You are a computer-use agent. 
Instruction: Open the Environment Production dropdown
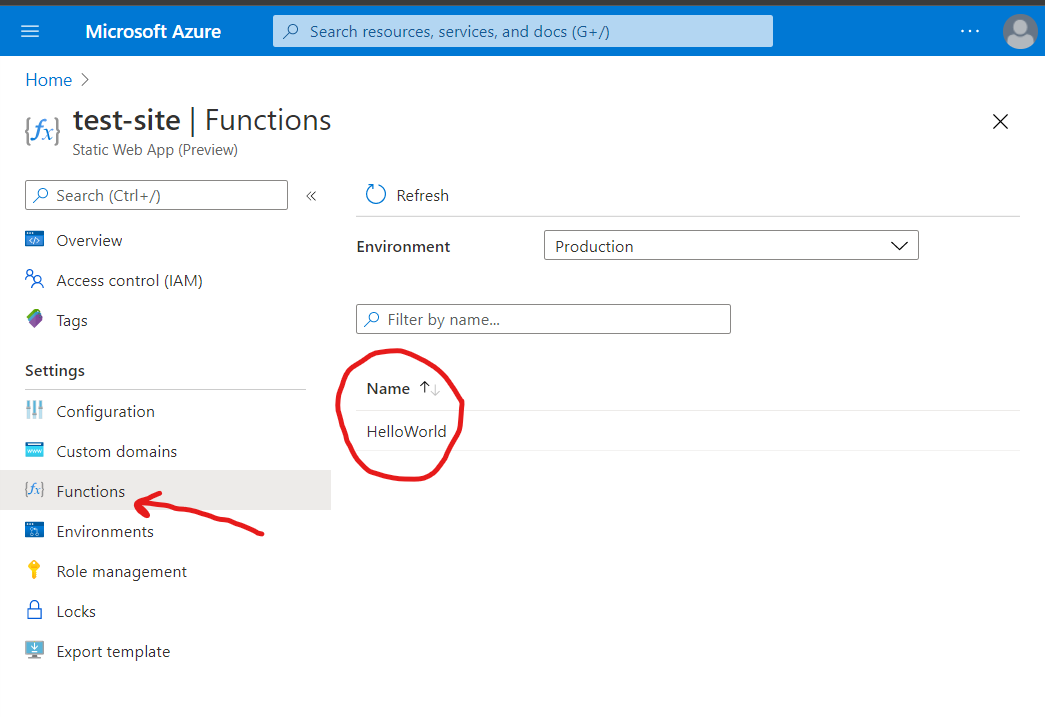coord(731,245)
